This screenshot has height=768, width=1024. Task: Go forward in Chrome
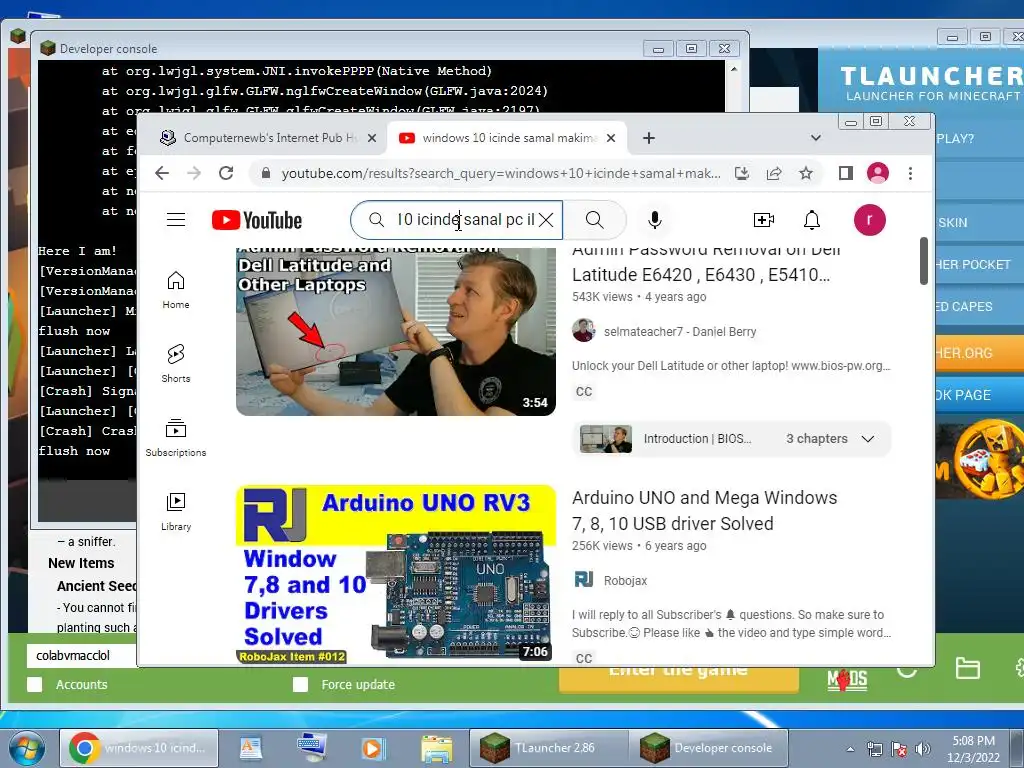tap(194, 173)
